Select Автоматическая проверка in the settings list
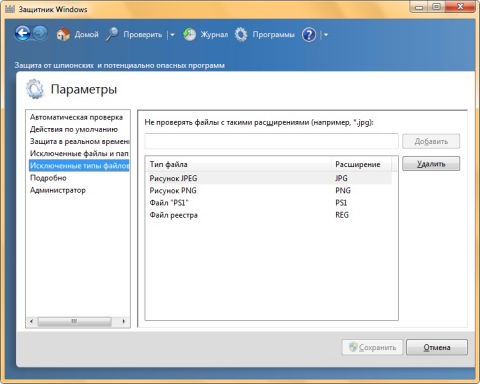 pyautogui.click(x=77, y=117)
